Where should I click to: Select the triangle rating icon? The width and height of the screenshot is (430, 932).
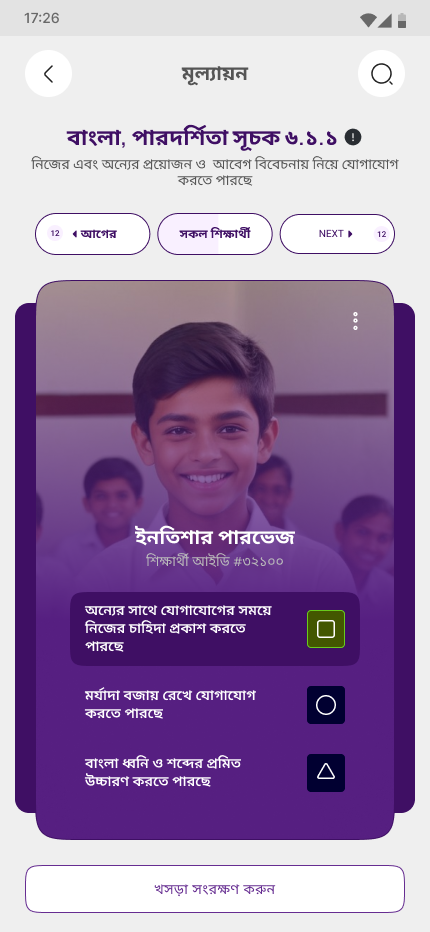(326, 773)
